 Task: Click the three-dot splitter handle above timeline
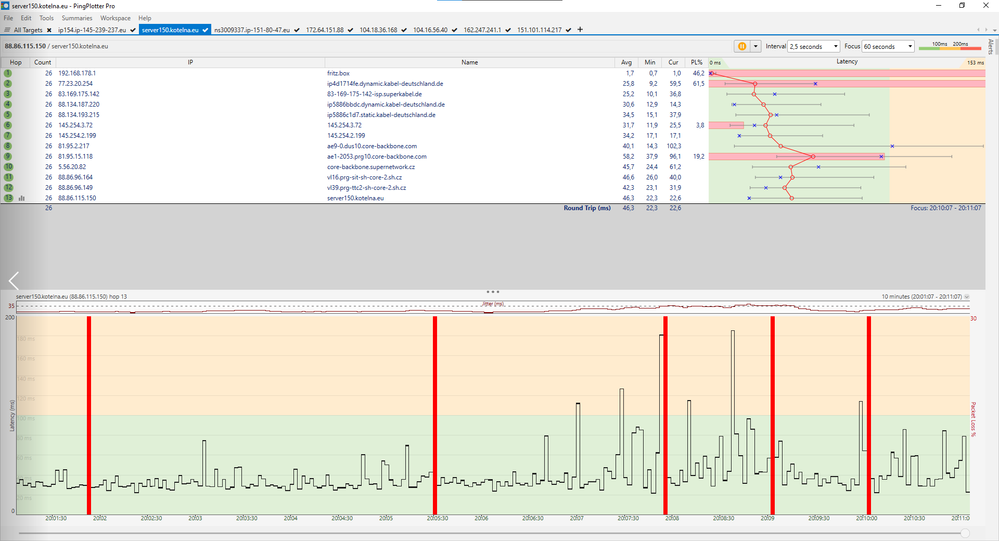492,292
